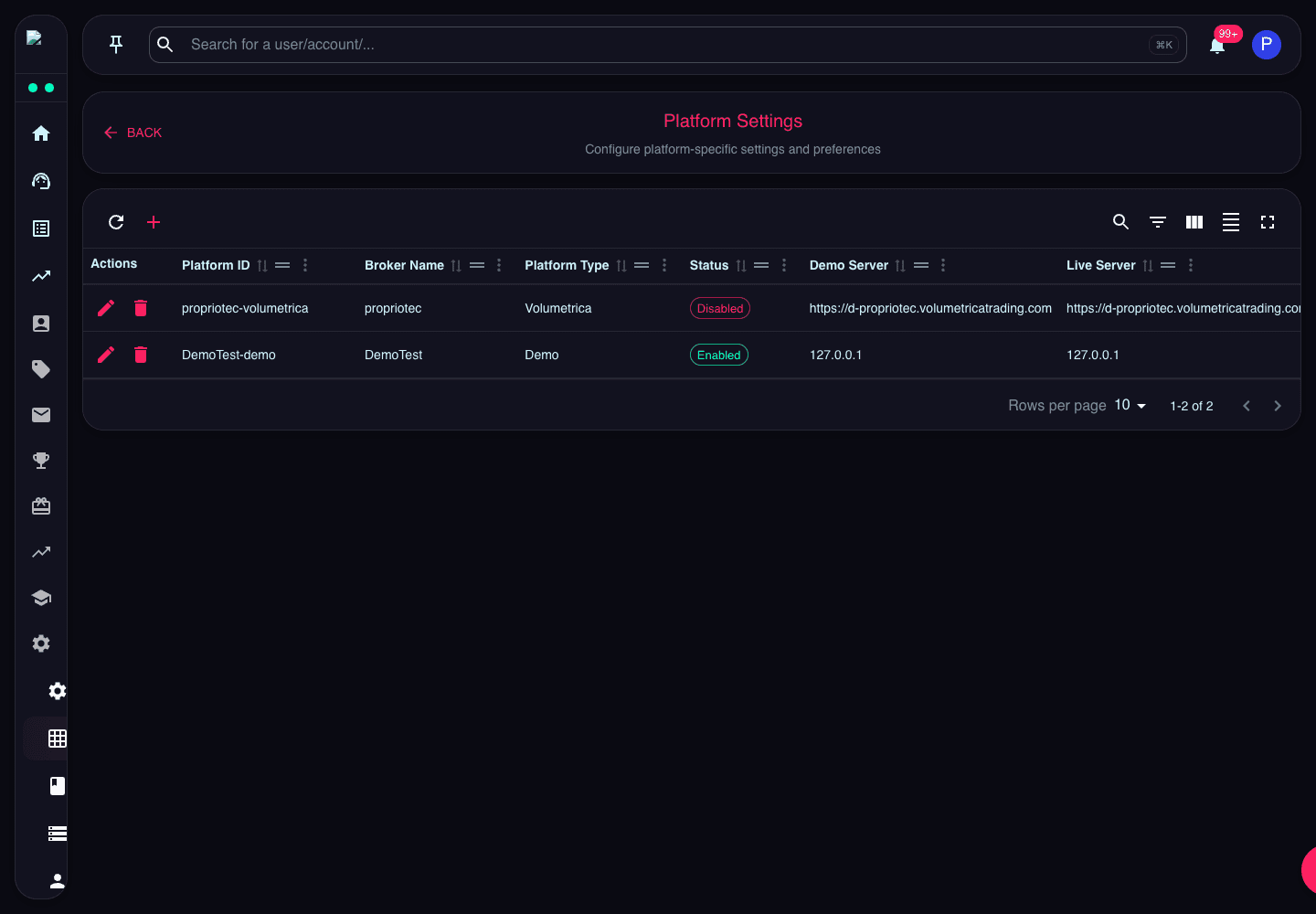This screenshot has height=914, width=1316.
Task: Edit the DemoTest-demo row
Action: 106,355
